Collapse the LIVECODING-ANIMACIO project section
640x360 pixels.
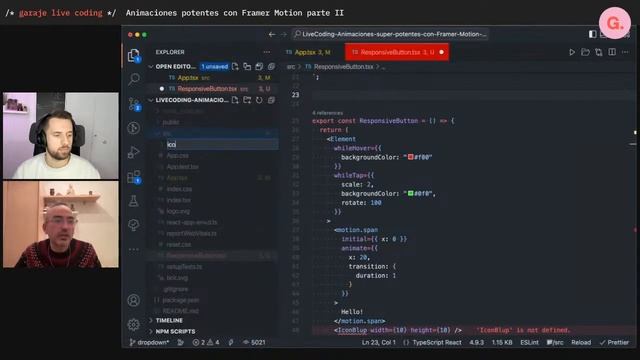coord(189,100)
